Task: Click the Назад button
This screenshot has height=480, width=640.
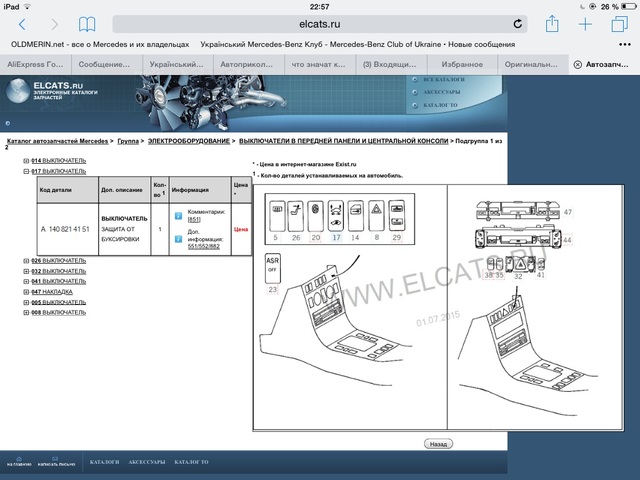Action: [x=439, y=444]
